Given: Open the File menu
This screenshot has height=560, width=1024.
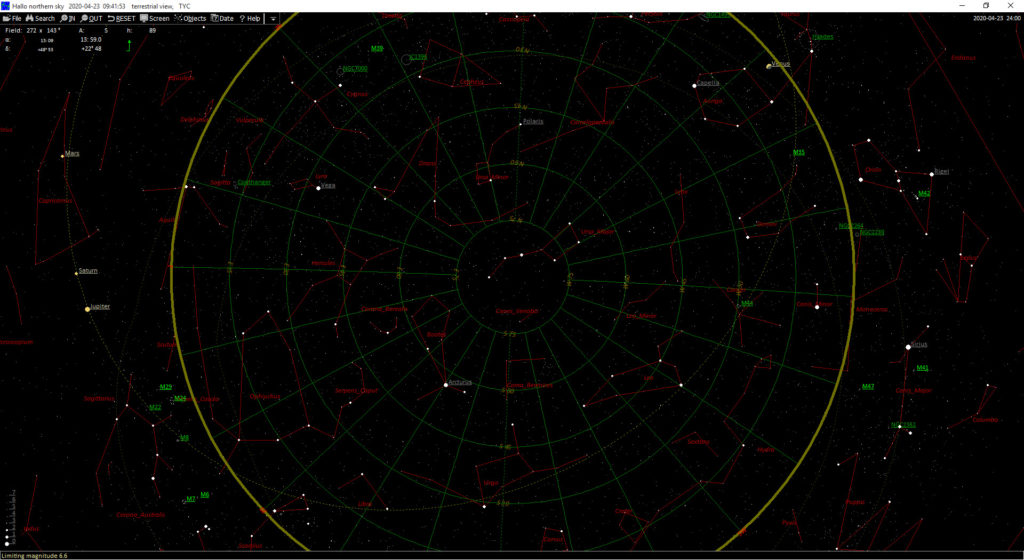Looking at the screenshot, I should 12,18.
